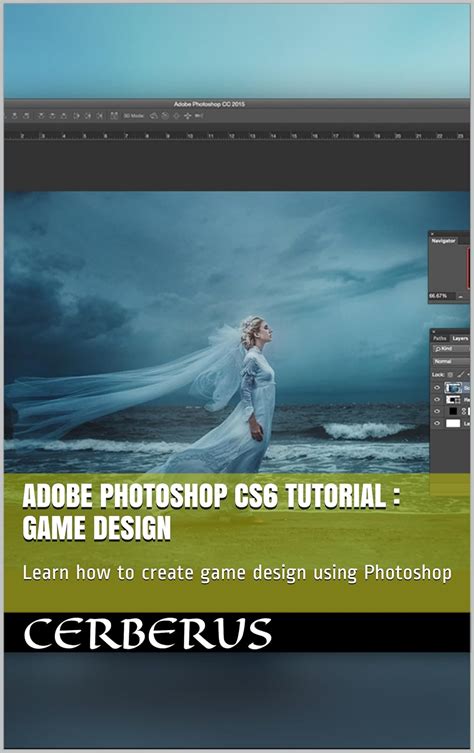Click the Distribute vertical centers icon
The height and width of the screenshot is (753, 474).
(52, 116)
